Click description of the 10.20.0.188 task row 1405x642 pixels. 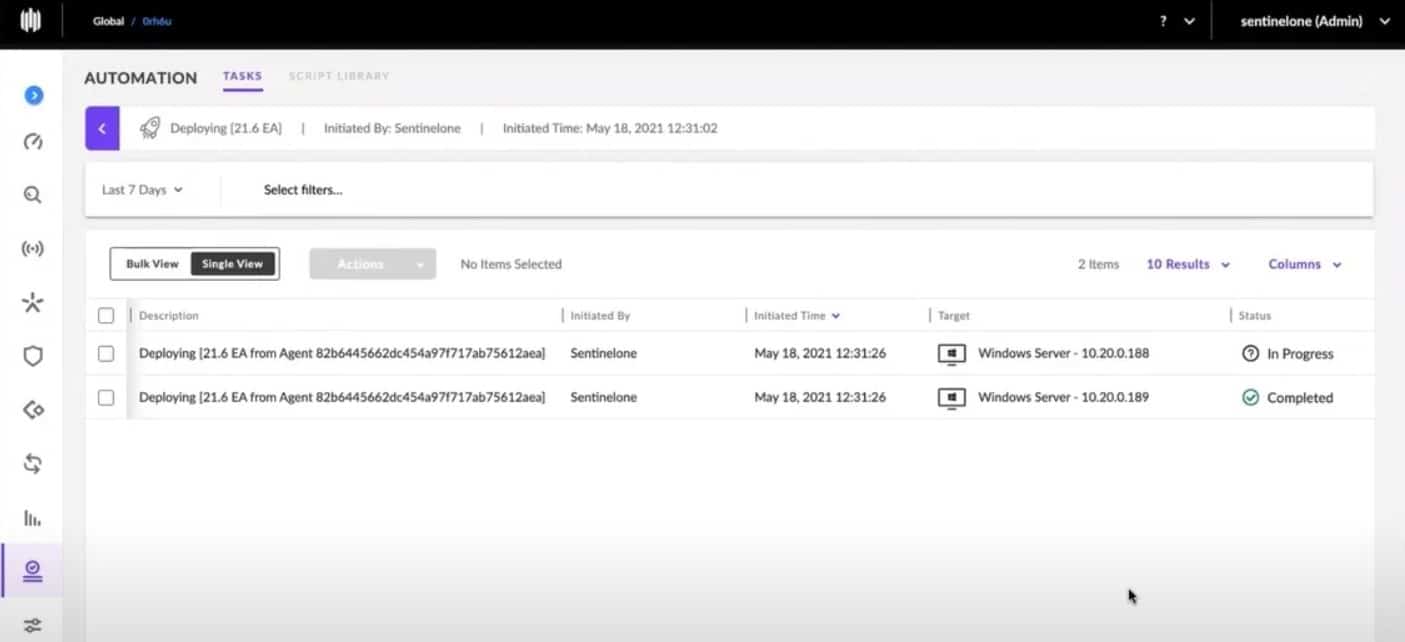[x=342, y=353]
